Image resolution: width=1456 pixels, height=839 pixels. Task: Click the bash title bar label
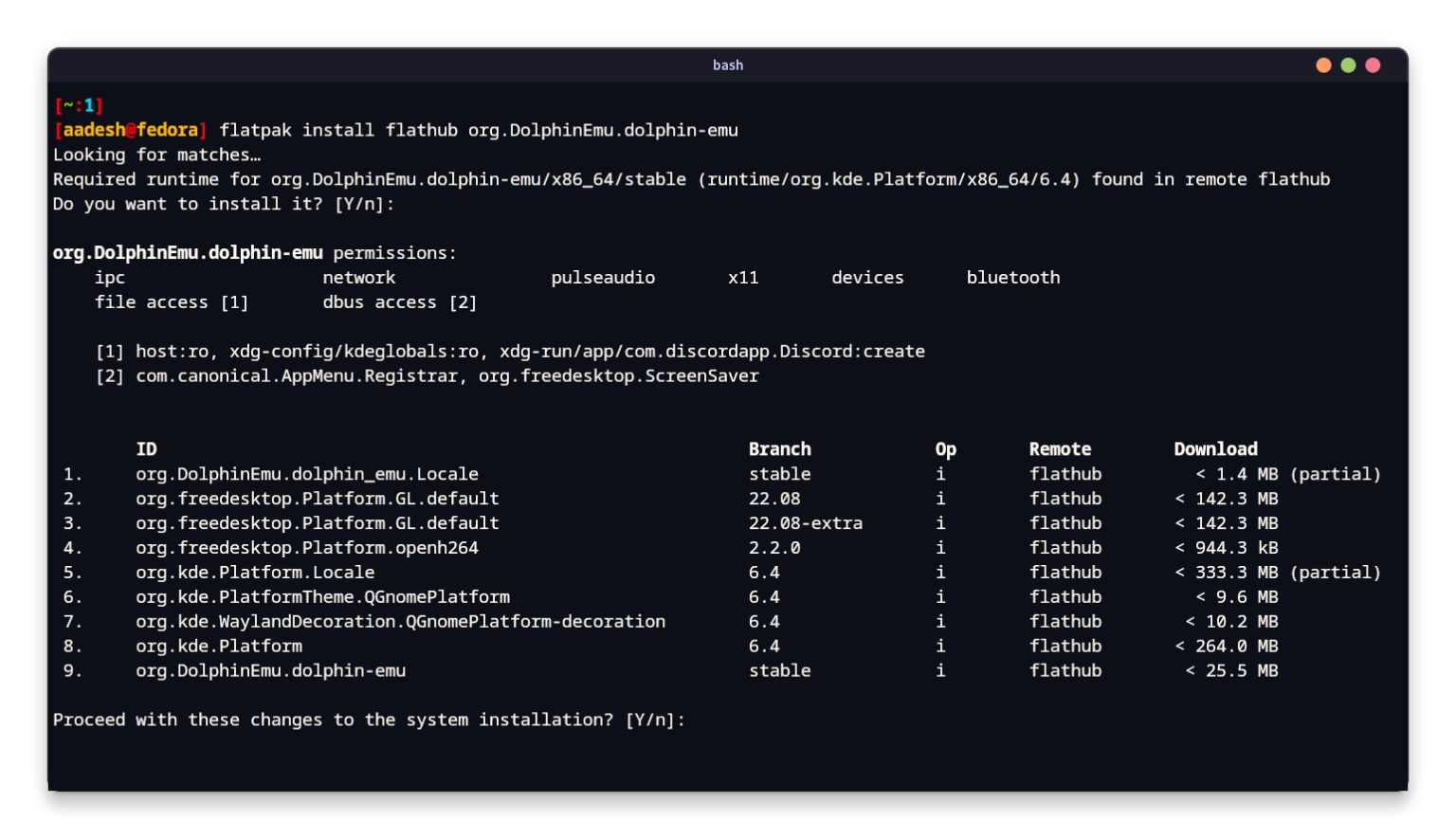click(x=728, y=64)
